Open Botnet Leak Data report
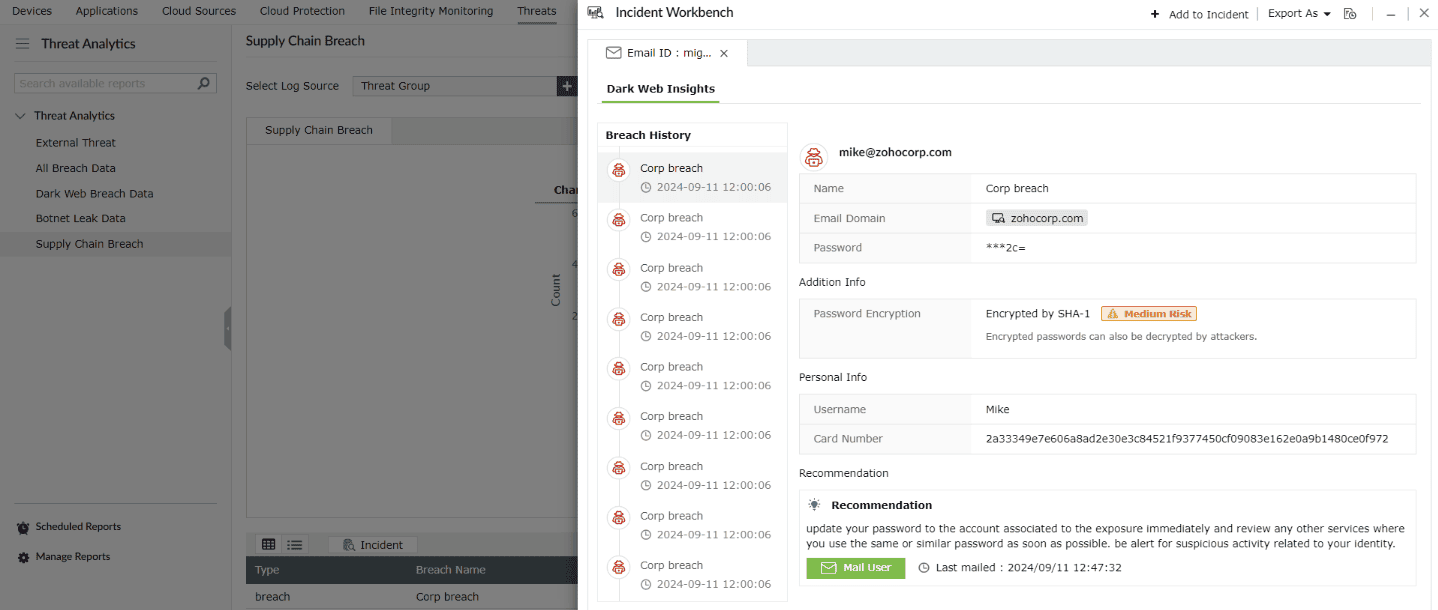 (81, 218)
